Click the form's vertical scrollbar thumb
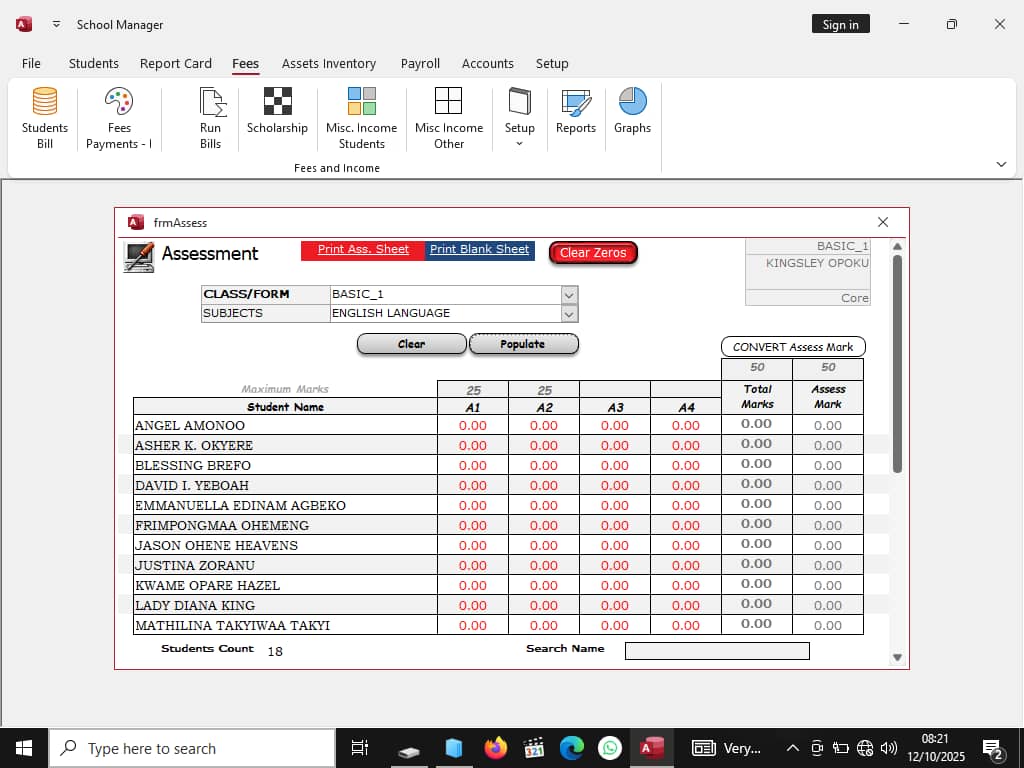The width and height of the screenshot is (1024, 768). point(897,360)
